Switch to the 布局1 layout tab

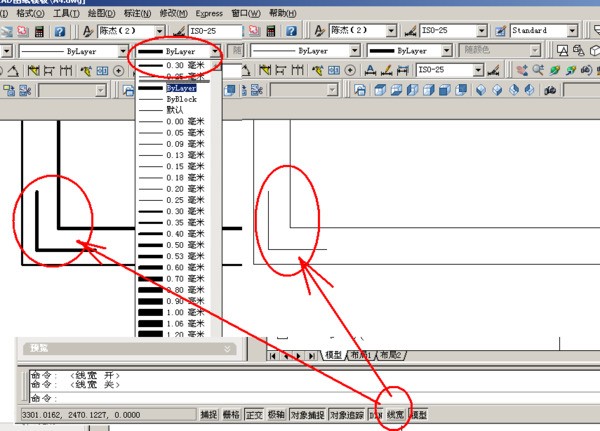click(x=362, y=355)
